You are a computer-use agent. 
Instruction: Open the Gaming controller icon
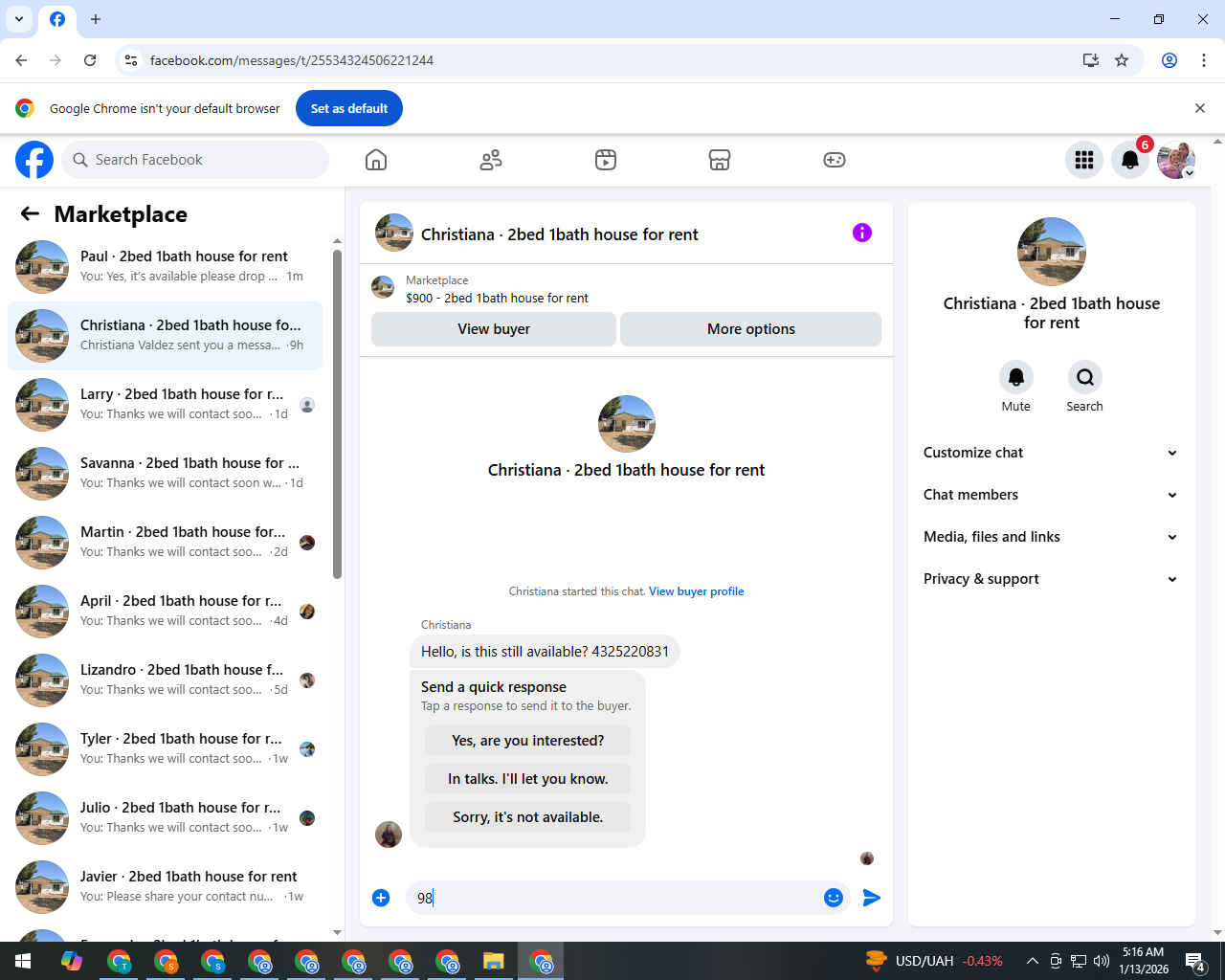[835, 160]
